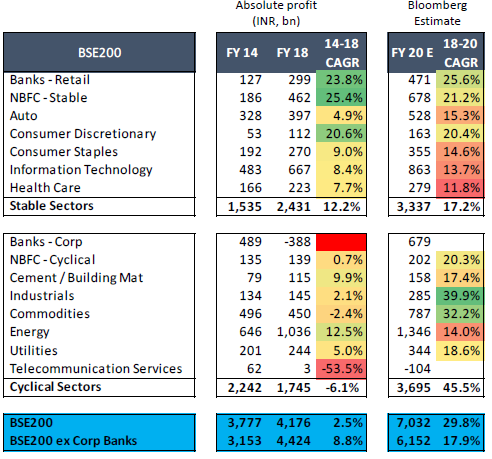Click the 18.6% Utilities estimate CAGR
Screen dimensions: 492x459
pos(460,351)
